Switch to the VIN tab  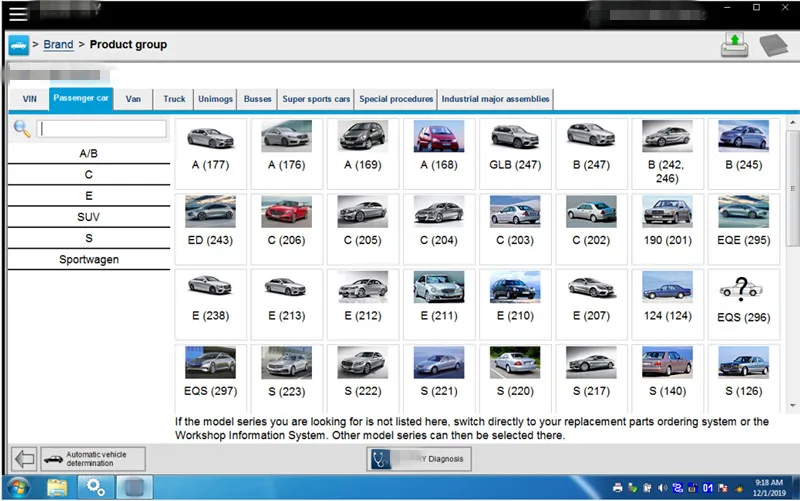[30, 99]
